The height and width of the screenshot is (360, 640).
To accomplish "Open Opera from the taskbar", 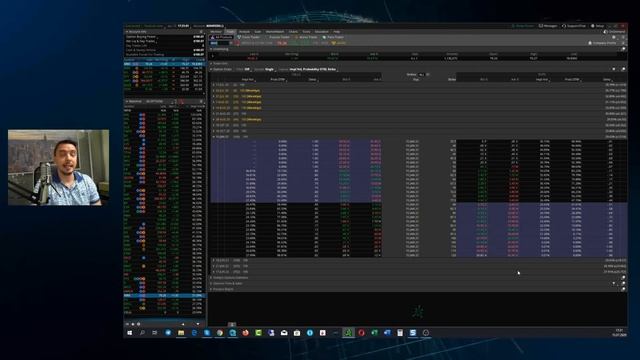I will [361, 333].
